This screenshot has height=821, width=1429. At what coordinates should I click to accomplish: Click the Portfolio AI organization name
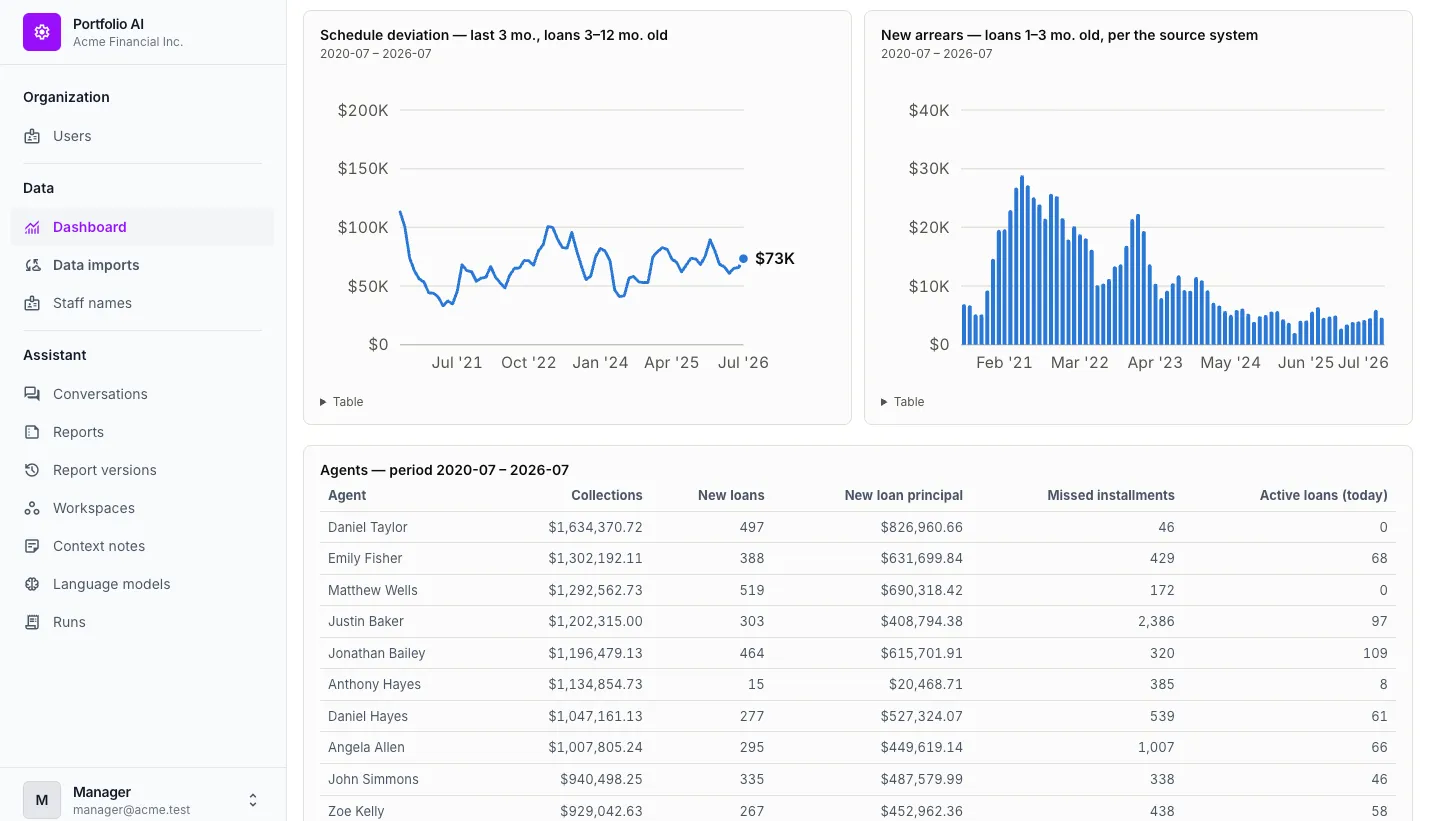109,24
